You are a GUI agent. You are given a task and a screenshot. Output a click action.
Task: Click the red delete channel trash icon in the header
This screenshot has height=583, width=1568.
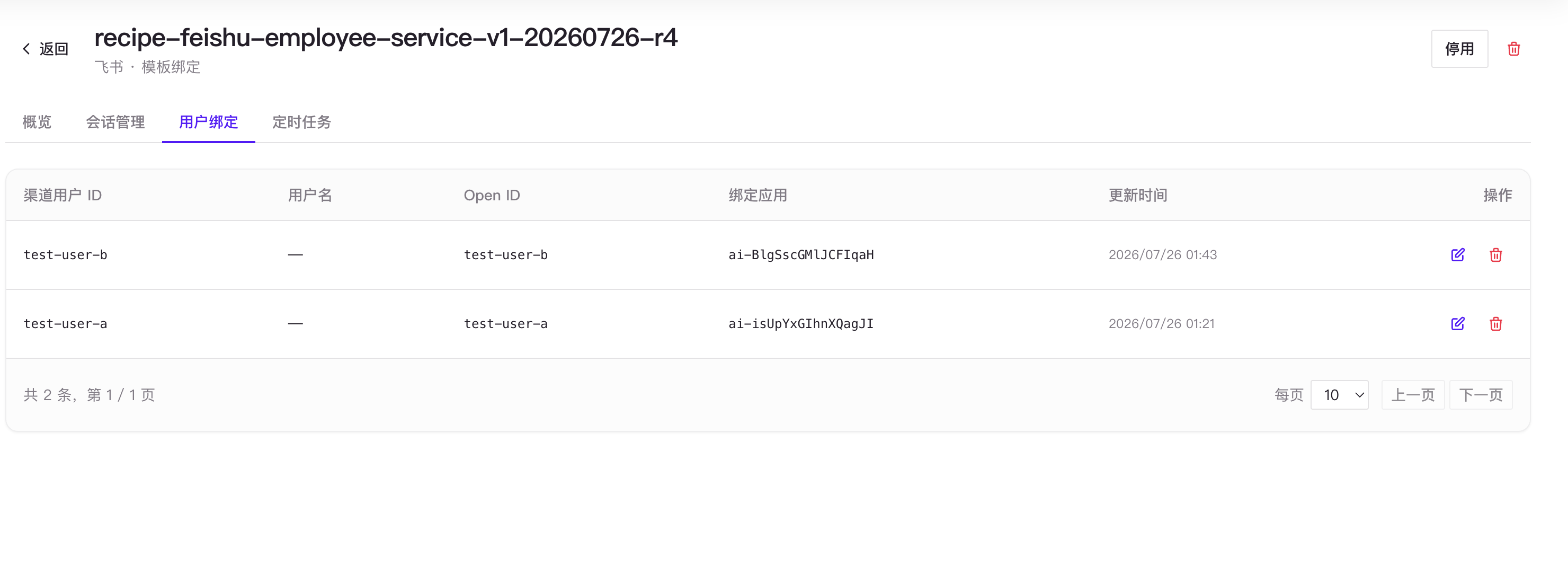coord(1513,49)
